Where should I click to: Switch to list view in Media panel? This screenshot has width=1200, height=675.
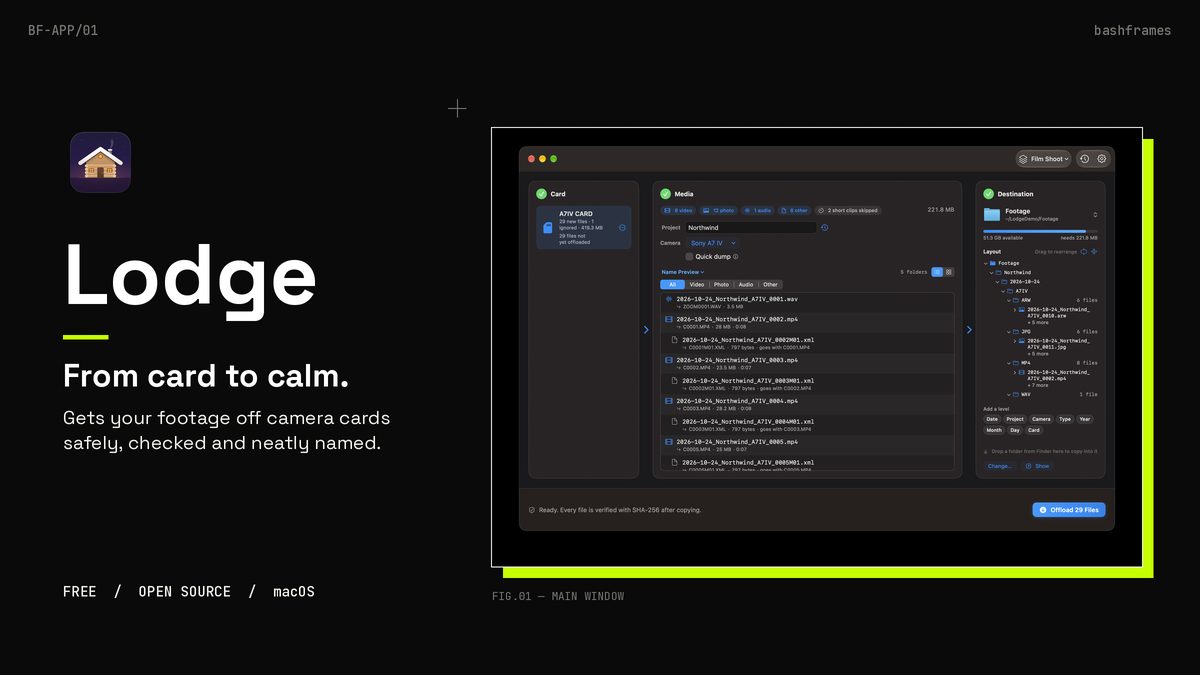[x=937, y=272]
